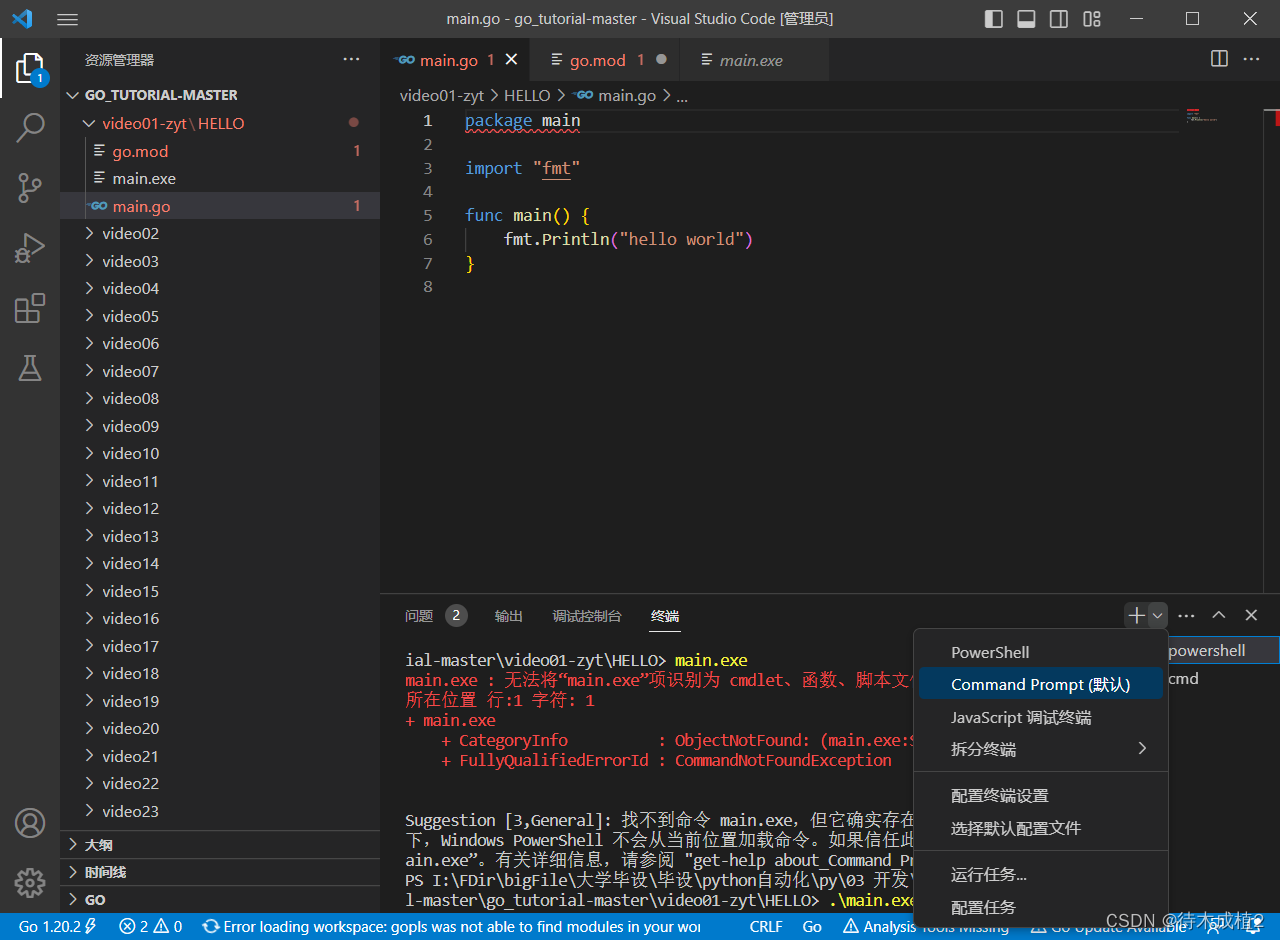This screenshot has height=940, width=1280.
Task: Open the Testing flask icon
Action: [x=30, y=367]
